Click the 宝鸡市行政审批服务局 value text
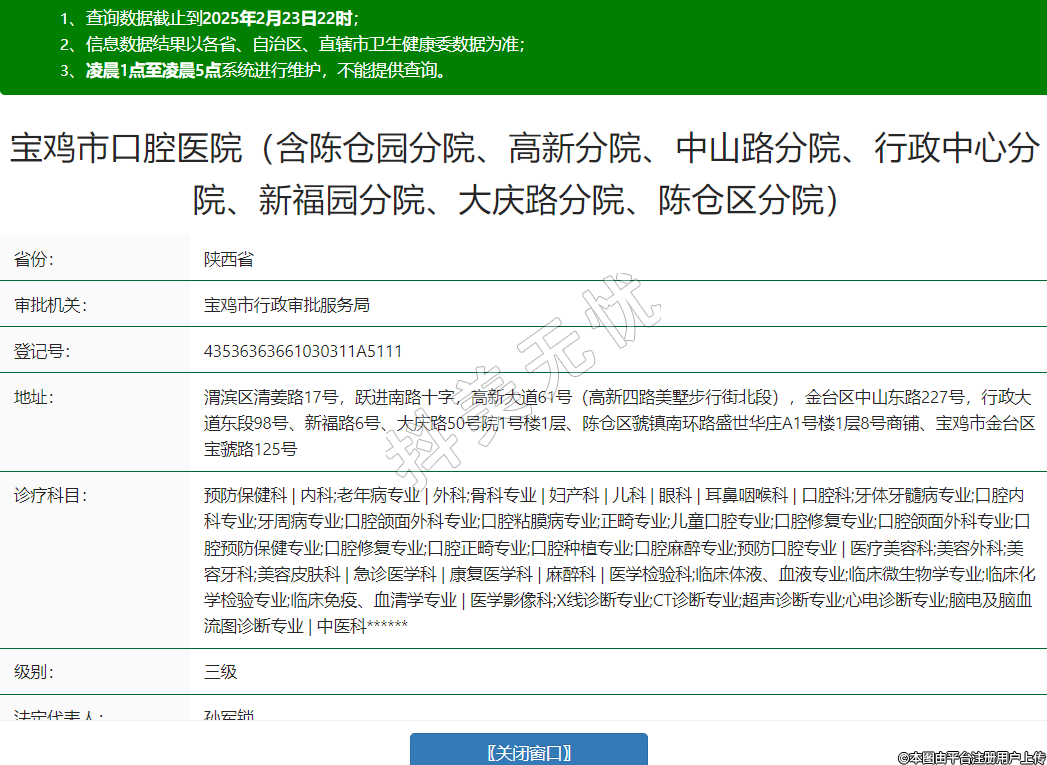The image size is (1047, 765). [287, 305]
